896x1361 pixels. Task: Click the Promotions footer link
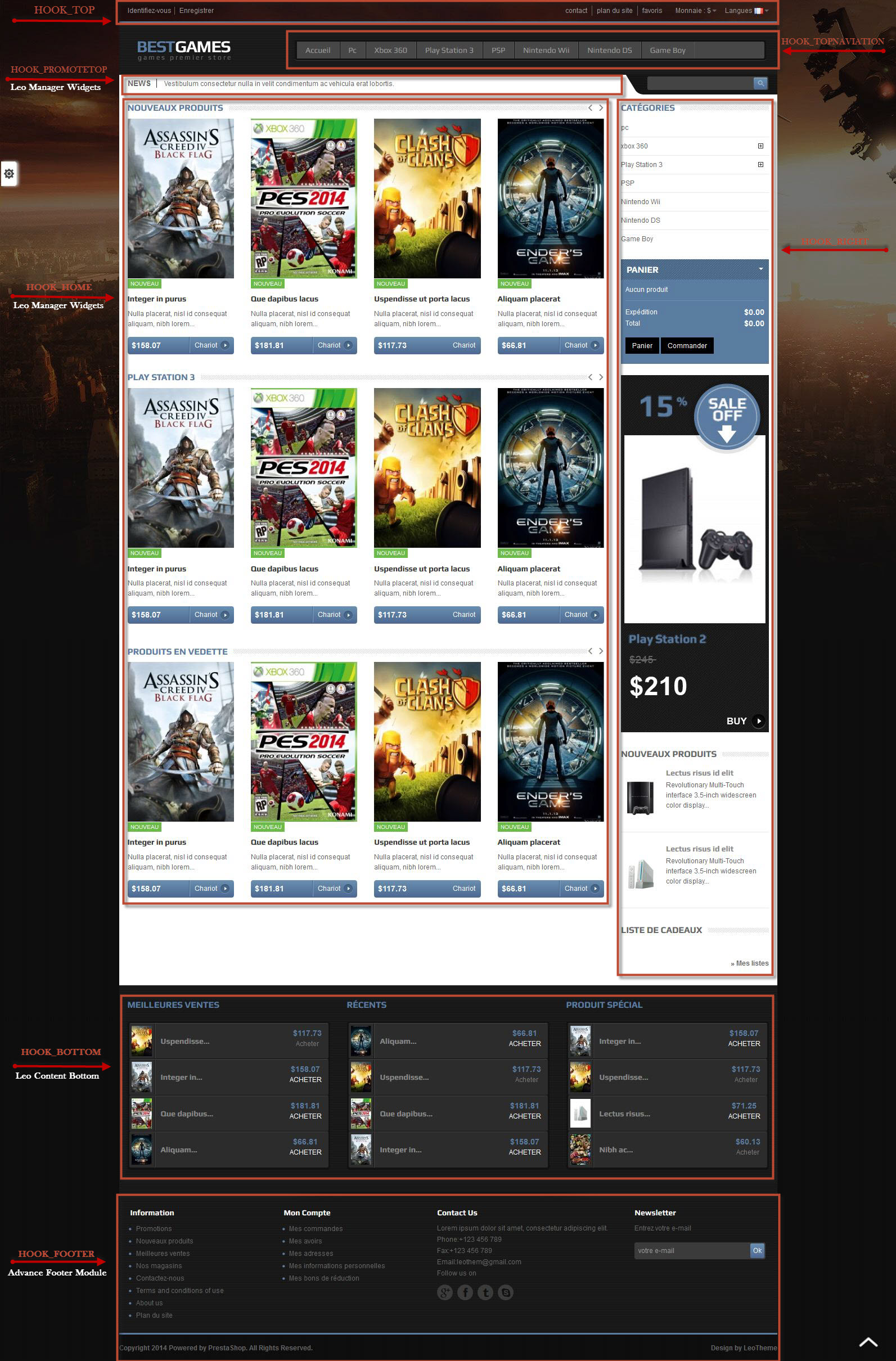click(153, 1228)
